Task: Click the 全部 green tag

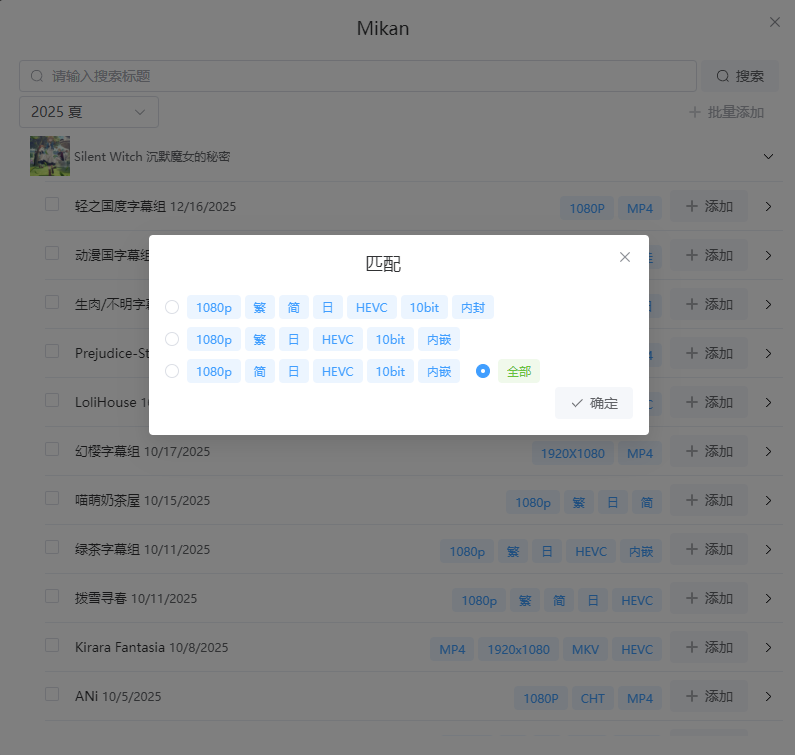Action: pos(519,371)
